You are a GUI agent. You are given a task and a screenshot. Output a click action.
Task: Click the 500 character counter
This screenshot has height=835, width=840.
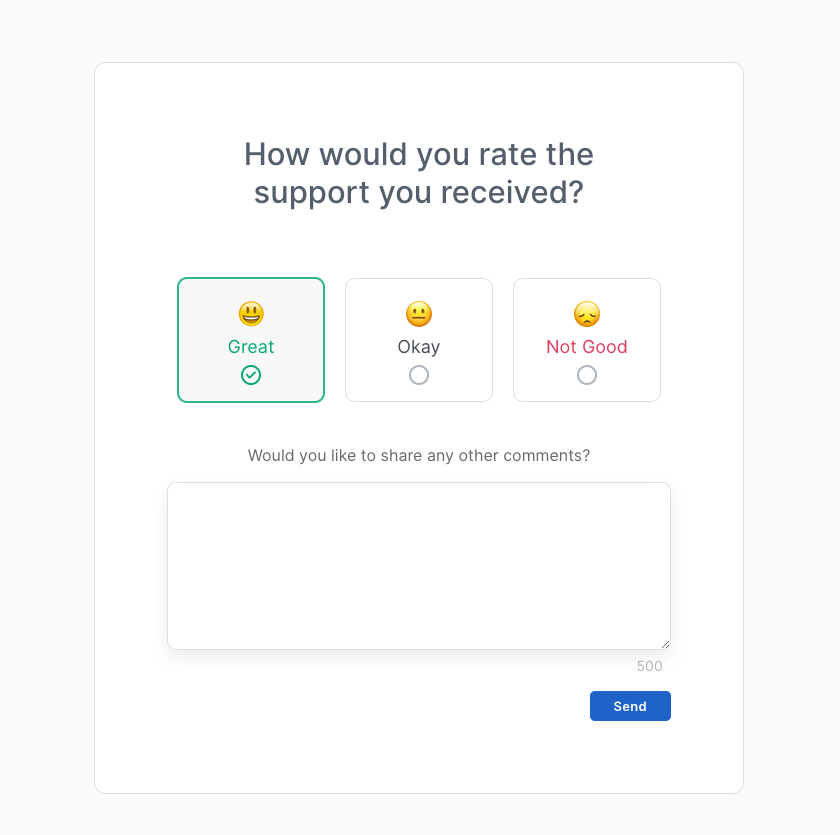[x=650, y=666]
